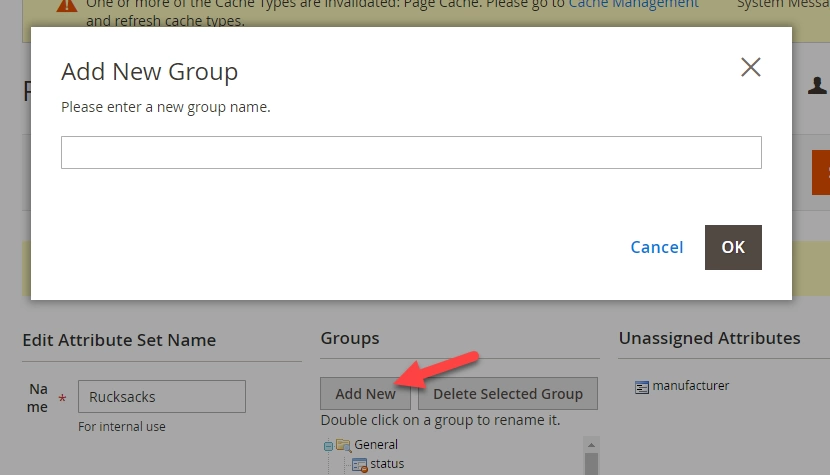Select the General folder icon
Image resolution: width=830 pixels, height=475 pixels.
click(343, 445)
